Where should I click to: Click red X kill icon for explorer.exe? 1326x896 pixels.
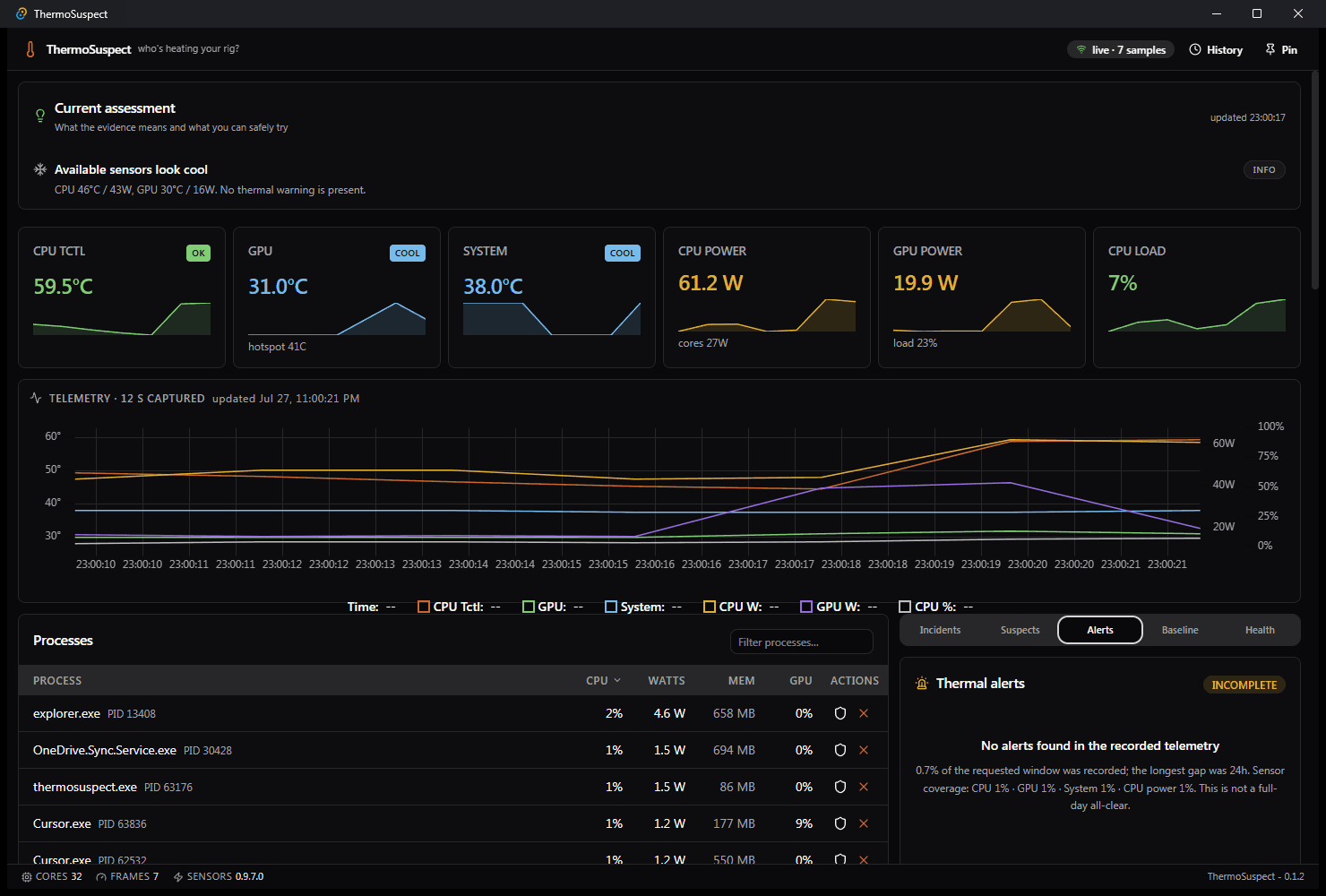click(x=864, y=713)
